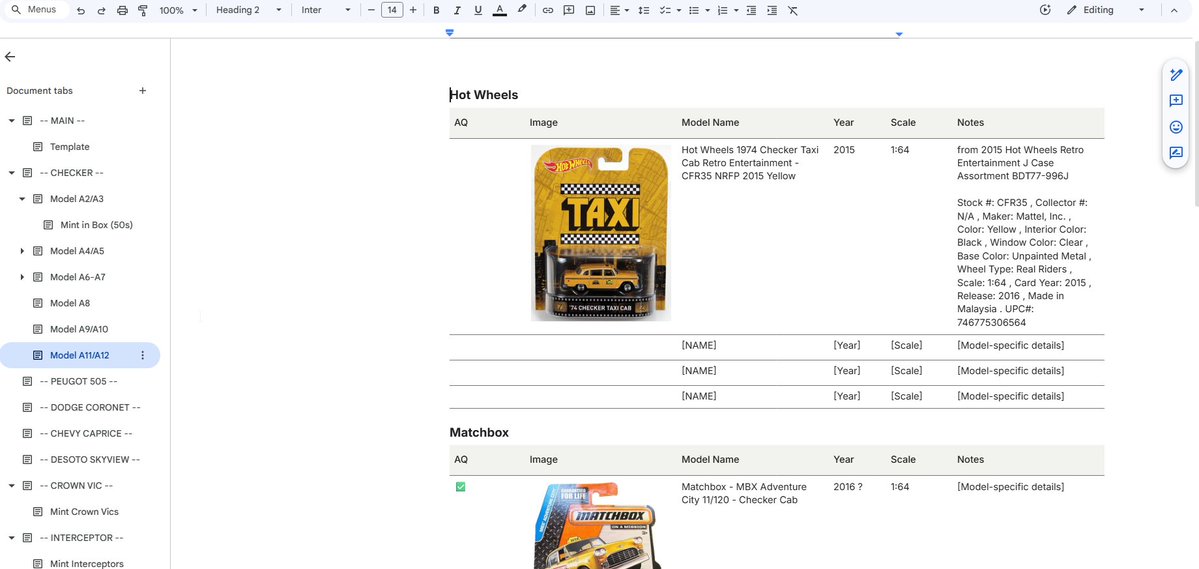Activate the Paint format tool
1199x569 pixels.
[143, 11]
